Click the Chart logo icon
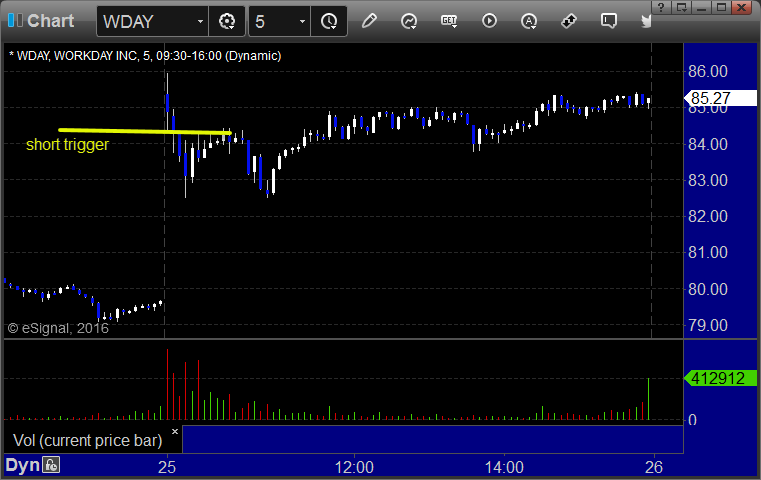This screenshot has width=761, height=480. pyautogui.click(x=15, y=20)
